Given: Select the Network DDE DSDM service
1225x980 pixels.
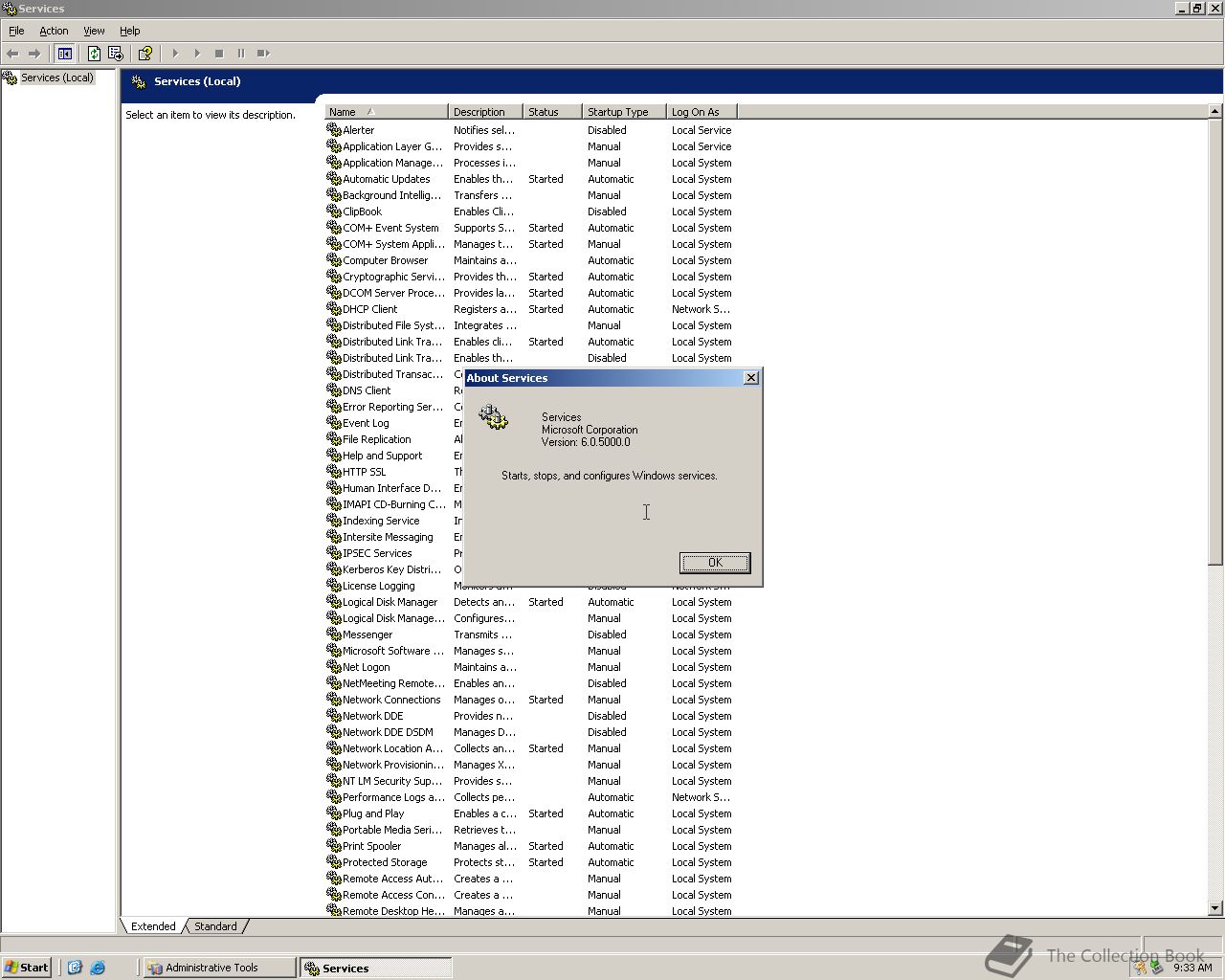Looking at the screenshot, I should [x=388, y=732].
